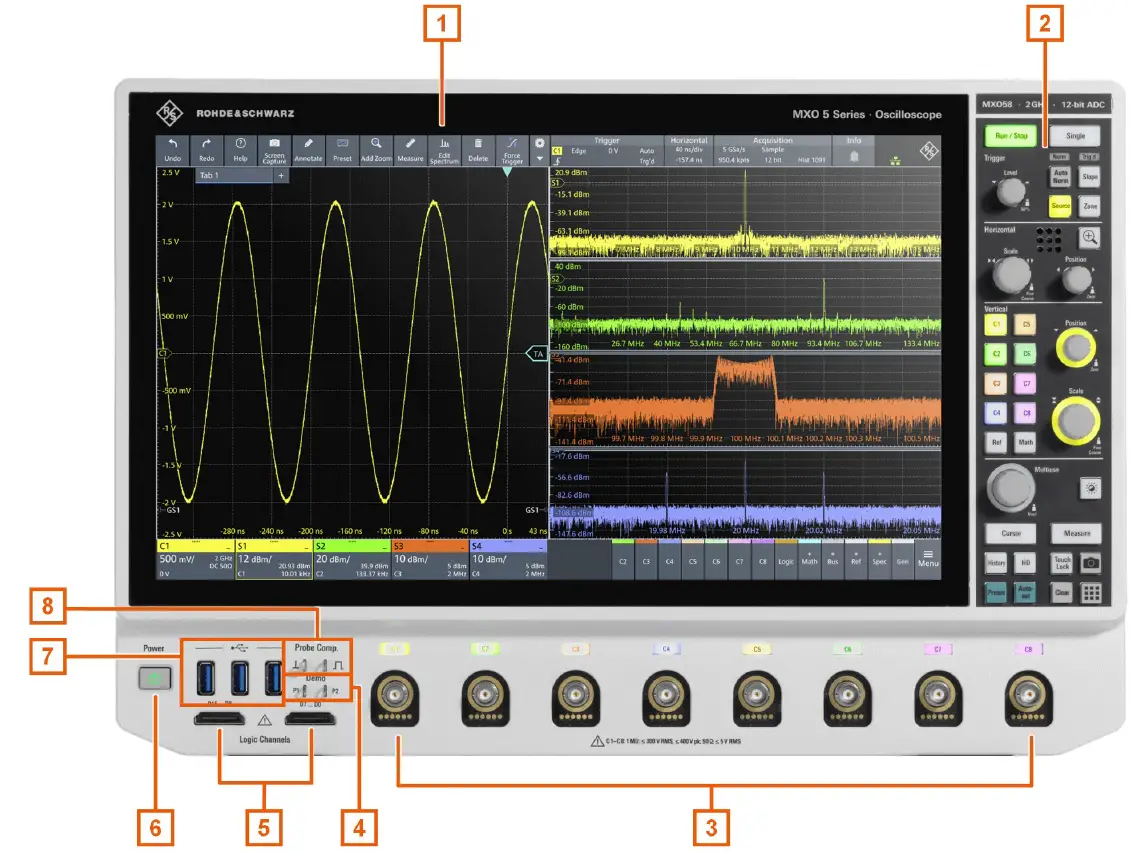Click the C8 BNC input connector
The height and width of the screenshot is (852, 1130).
1028,697
